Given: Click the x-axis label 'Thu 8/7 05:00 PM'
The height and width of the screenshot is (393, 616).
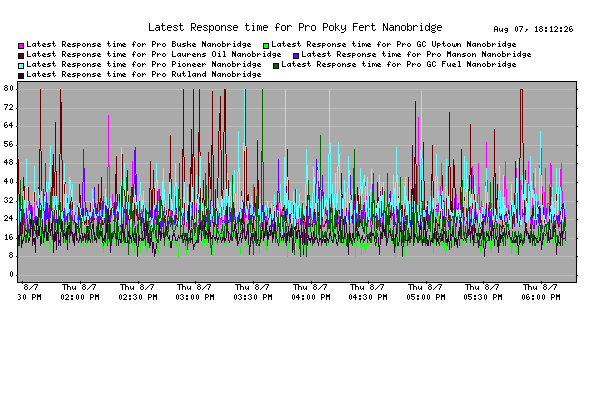Looking at the screenshot, I should 426,292.
